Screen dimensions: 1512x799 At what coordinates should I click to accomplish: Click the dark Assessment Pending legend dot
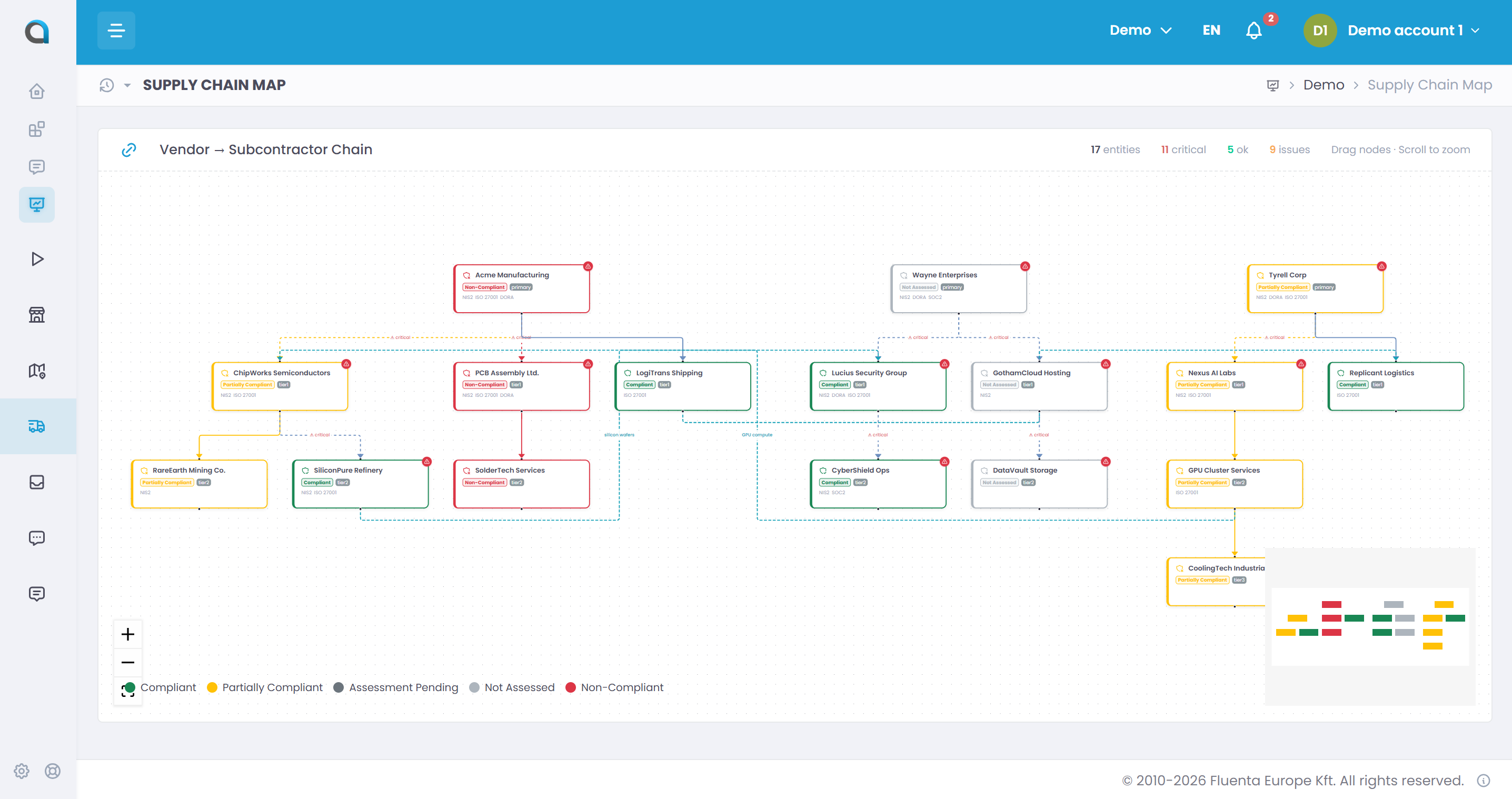tap(338, 687)
